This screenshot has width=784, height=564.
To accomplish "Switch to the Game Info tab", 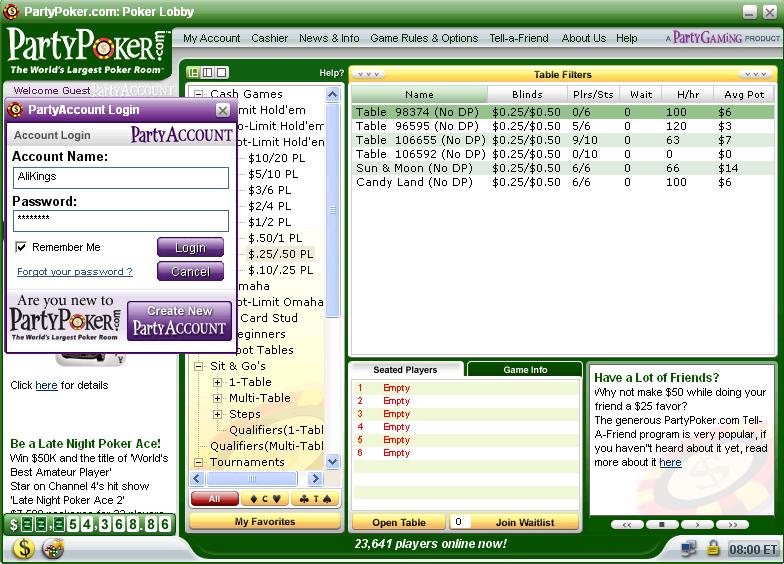I will (525, 370).
